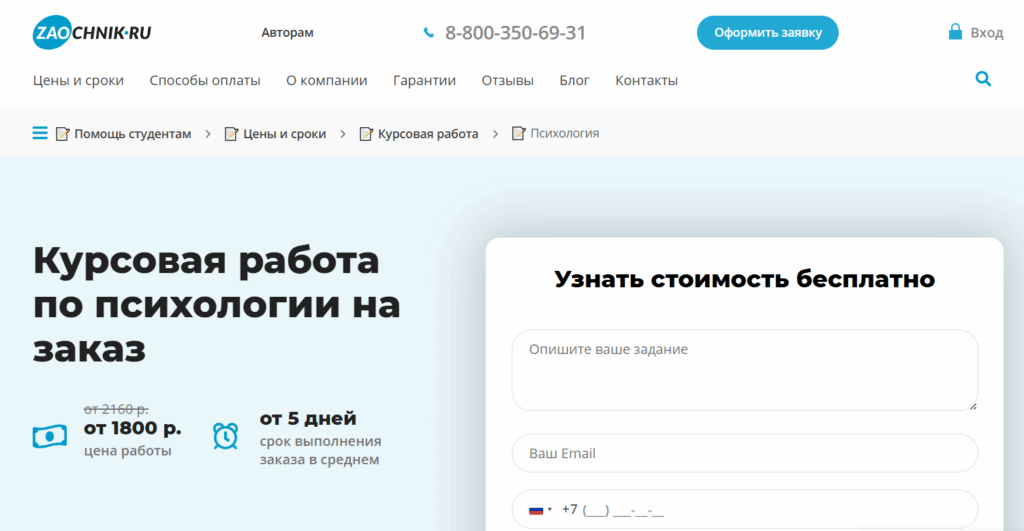Open the hamburger menu in breadcrumbs
The image size is (1024, 531).
(40, 133)
